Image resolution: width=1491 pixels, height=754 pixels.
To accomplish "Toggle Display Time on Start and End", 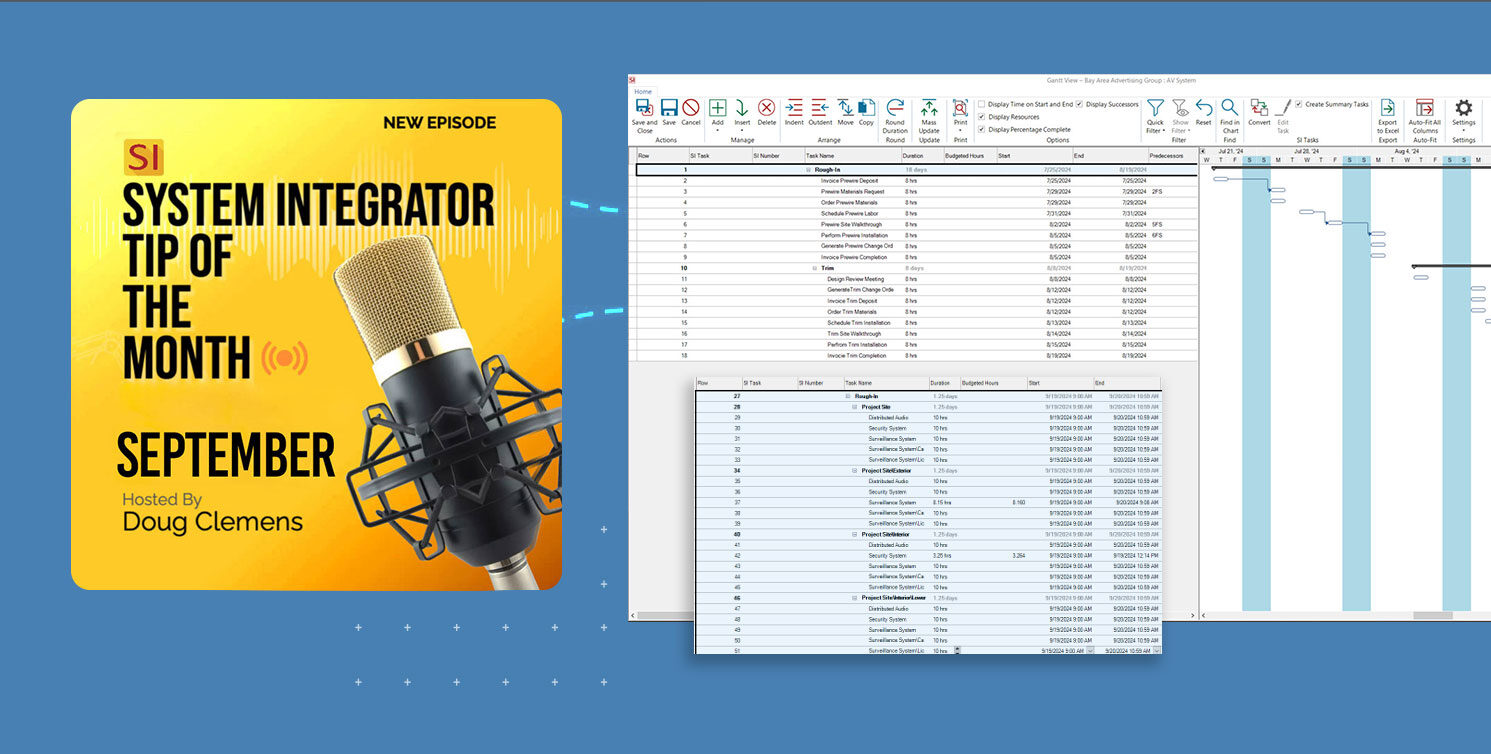I will pos(981,104).
